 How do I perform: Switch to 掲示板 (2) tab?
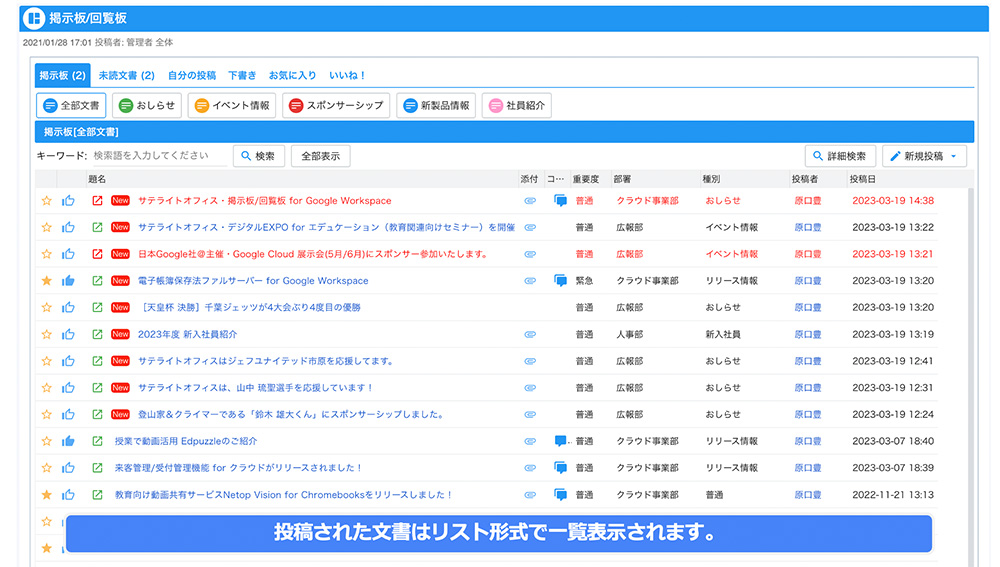point(62,75)
